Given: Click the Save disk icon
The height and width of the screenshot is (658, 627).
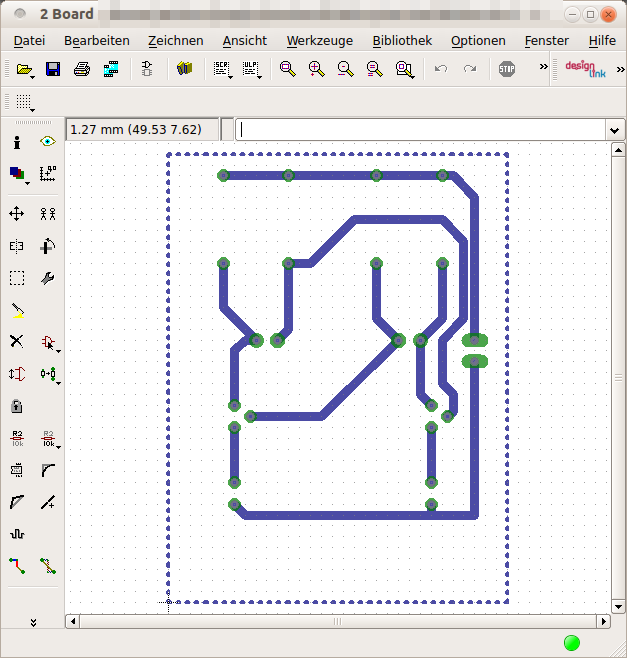Looking at the screenshot, I should pyautogui.click(x=53, y=69).
